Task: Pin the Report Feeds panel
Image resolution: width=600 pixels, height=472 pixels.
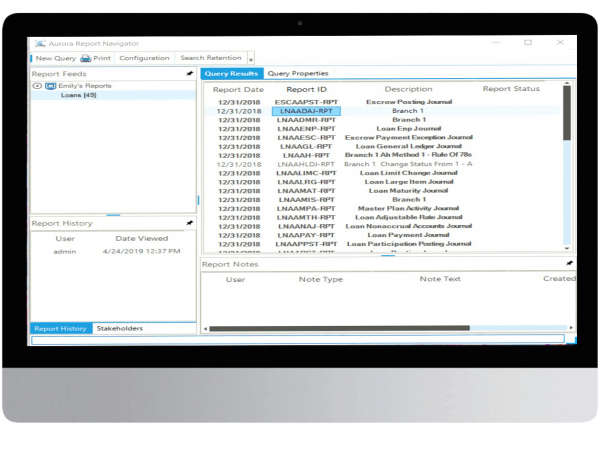Action: tap(190, 74)
